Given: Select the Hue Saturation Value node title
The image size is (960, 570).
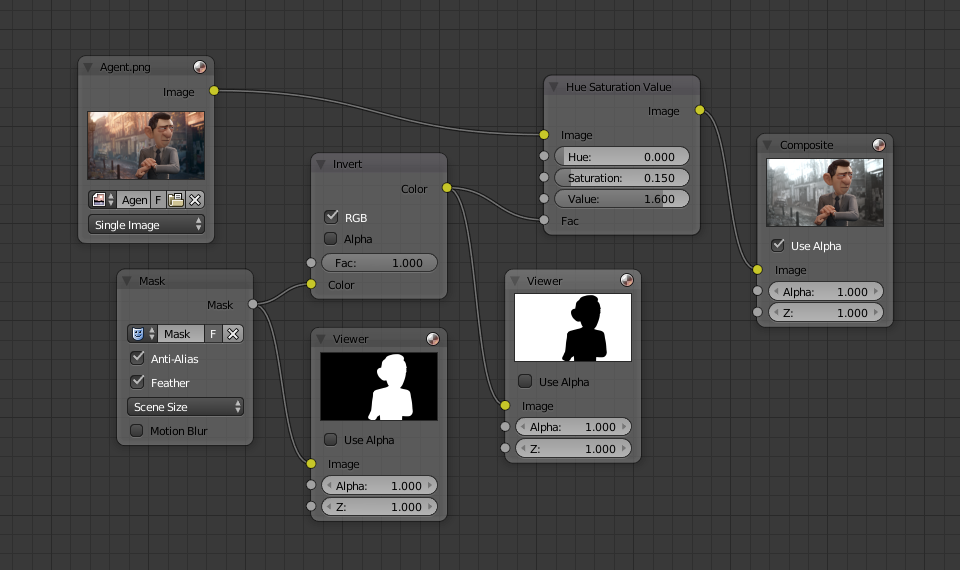Looking at the screenshot, I should click(x=618, y=87).
